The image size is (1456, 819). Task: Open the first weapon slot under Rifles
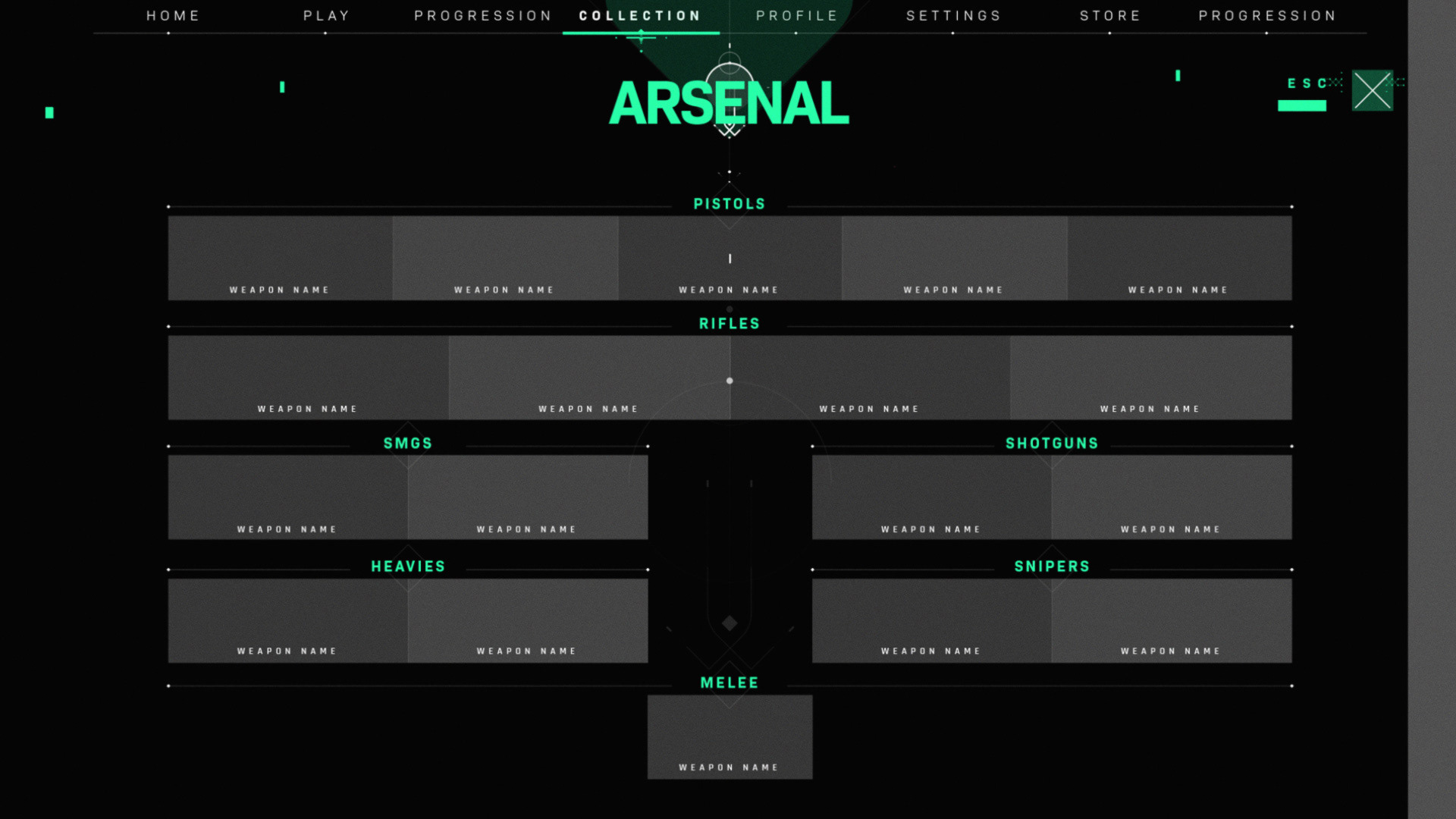tap(308, 378)
